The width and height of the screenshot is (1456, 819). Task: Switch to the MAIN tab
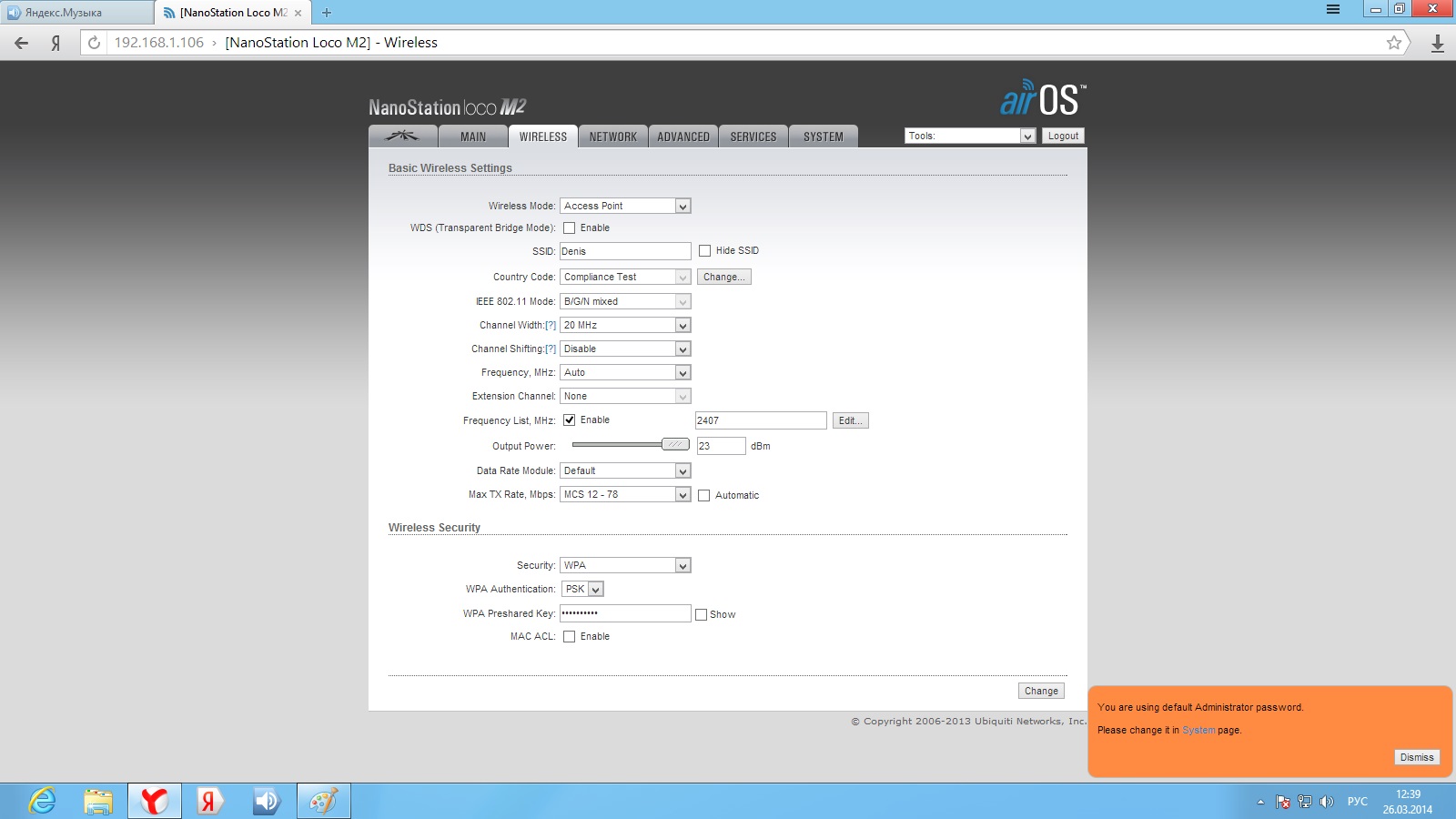pos(473,136)
